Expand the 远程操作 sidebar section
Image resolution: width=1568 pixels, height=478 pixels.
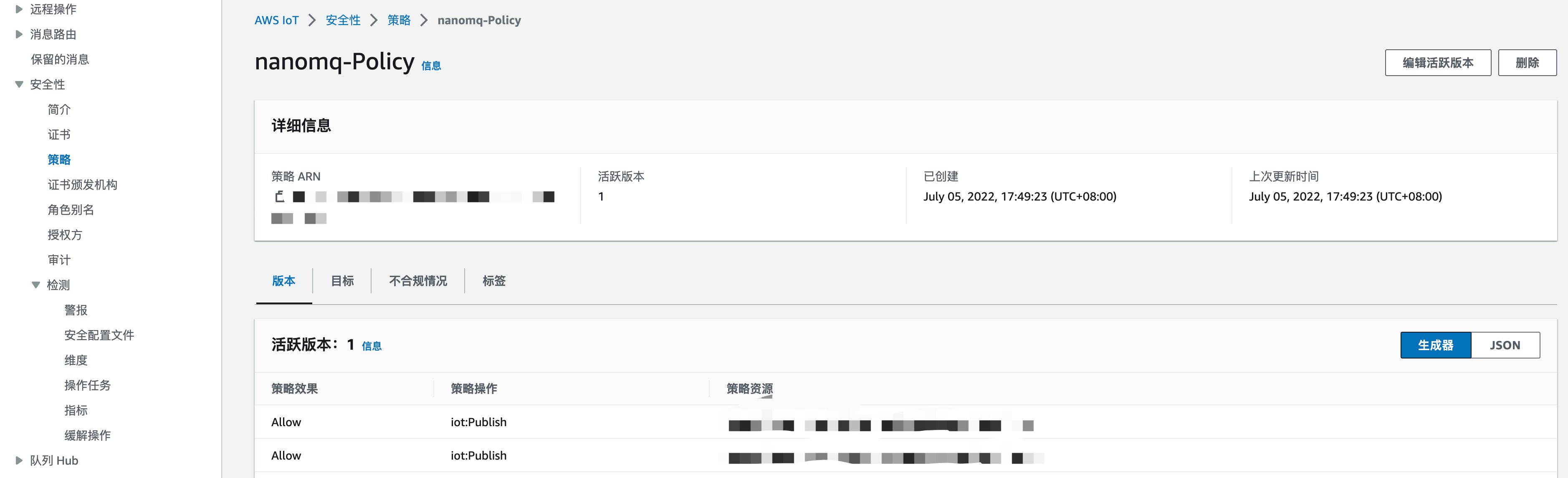tap(19, 9)
